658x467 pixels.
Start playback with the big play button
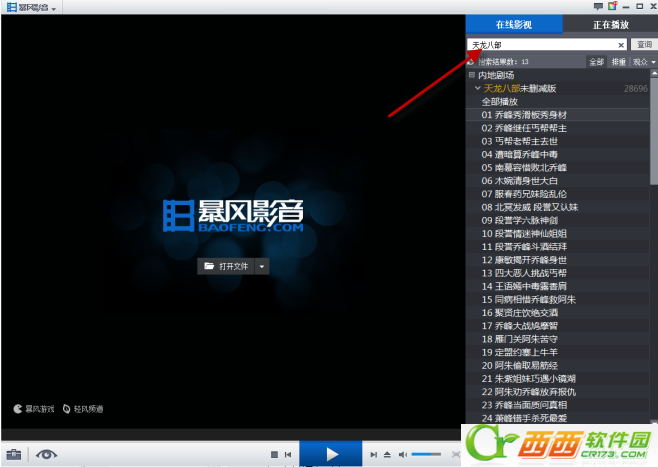coord(331,454)
